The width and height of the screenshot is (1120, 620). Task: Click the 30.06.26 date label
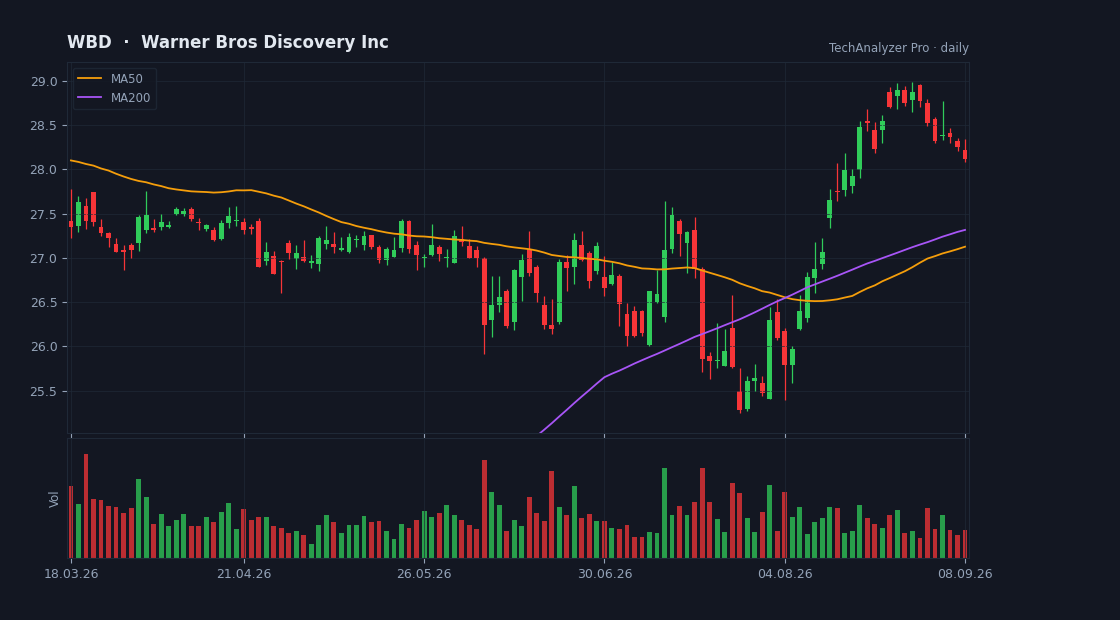[605, 574]
